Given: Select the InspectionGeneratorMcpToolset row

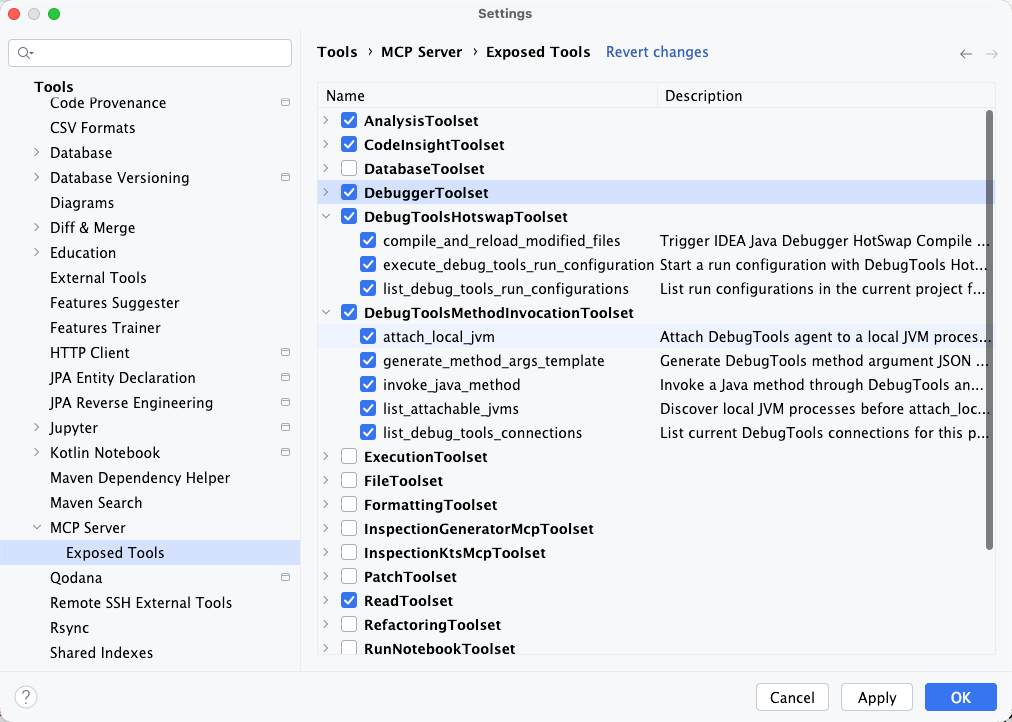Looking at the screenshot, I should pos(656,529).
